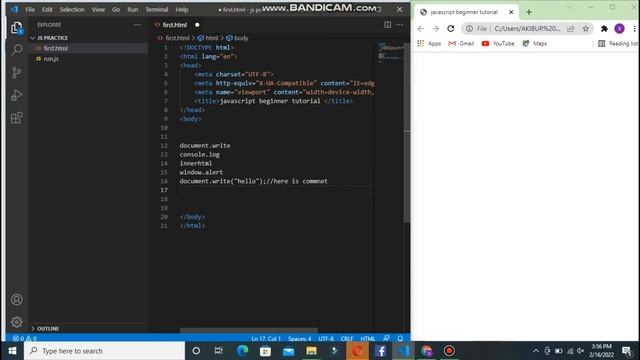This screenshot has width=640, height=360.
Task: Open Facebook from the taskbar
Action: point(380,351)
